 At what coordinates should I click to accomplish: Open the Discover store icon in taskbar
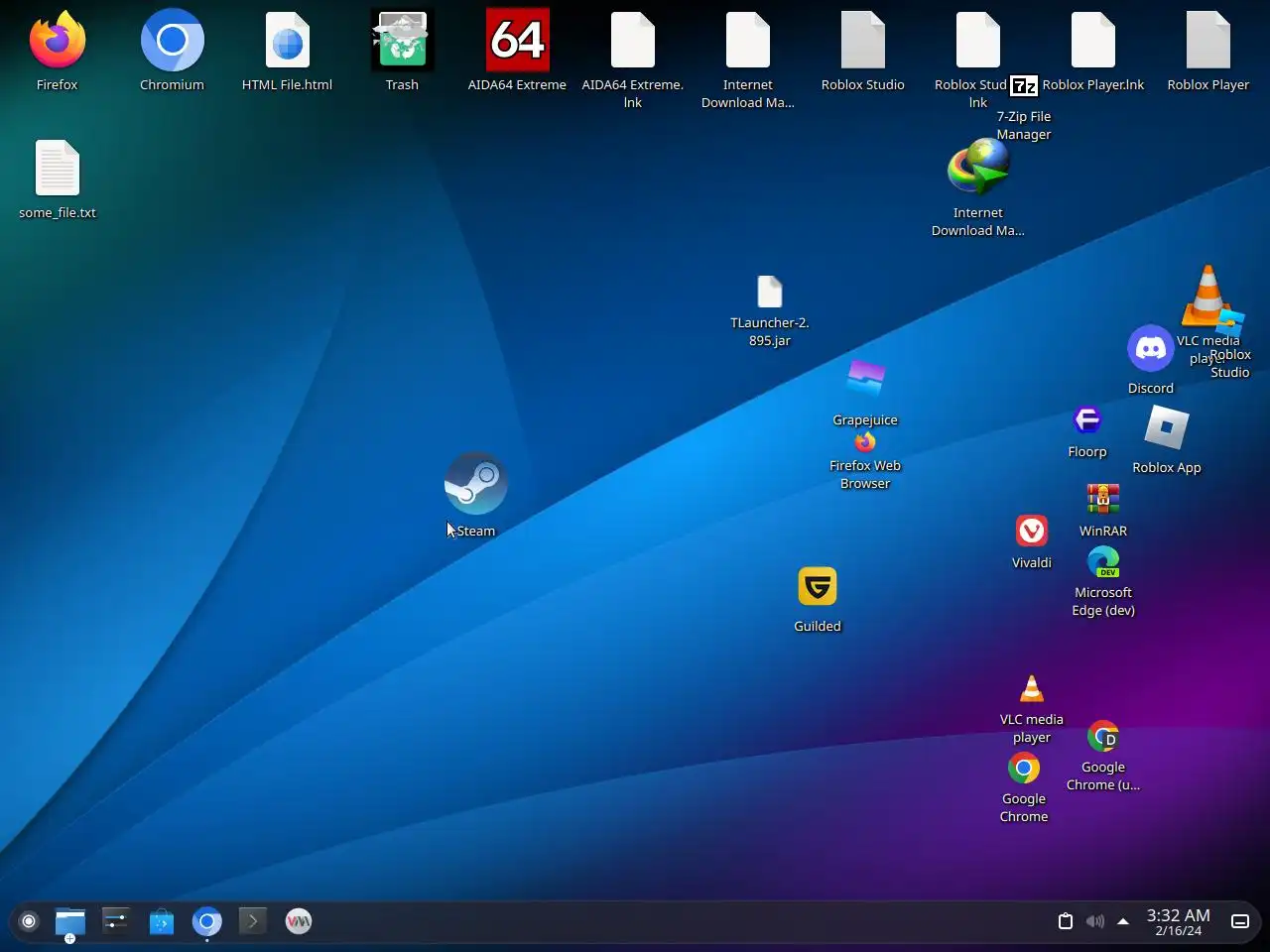pyautogui.click(x=162, y=922)
